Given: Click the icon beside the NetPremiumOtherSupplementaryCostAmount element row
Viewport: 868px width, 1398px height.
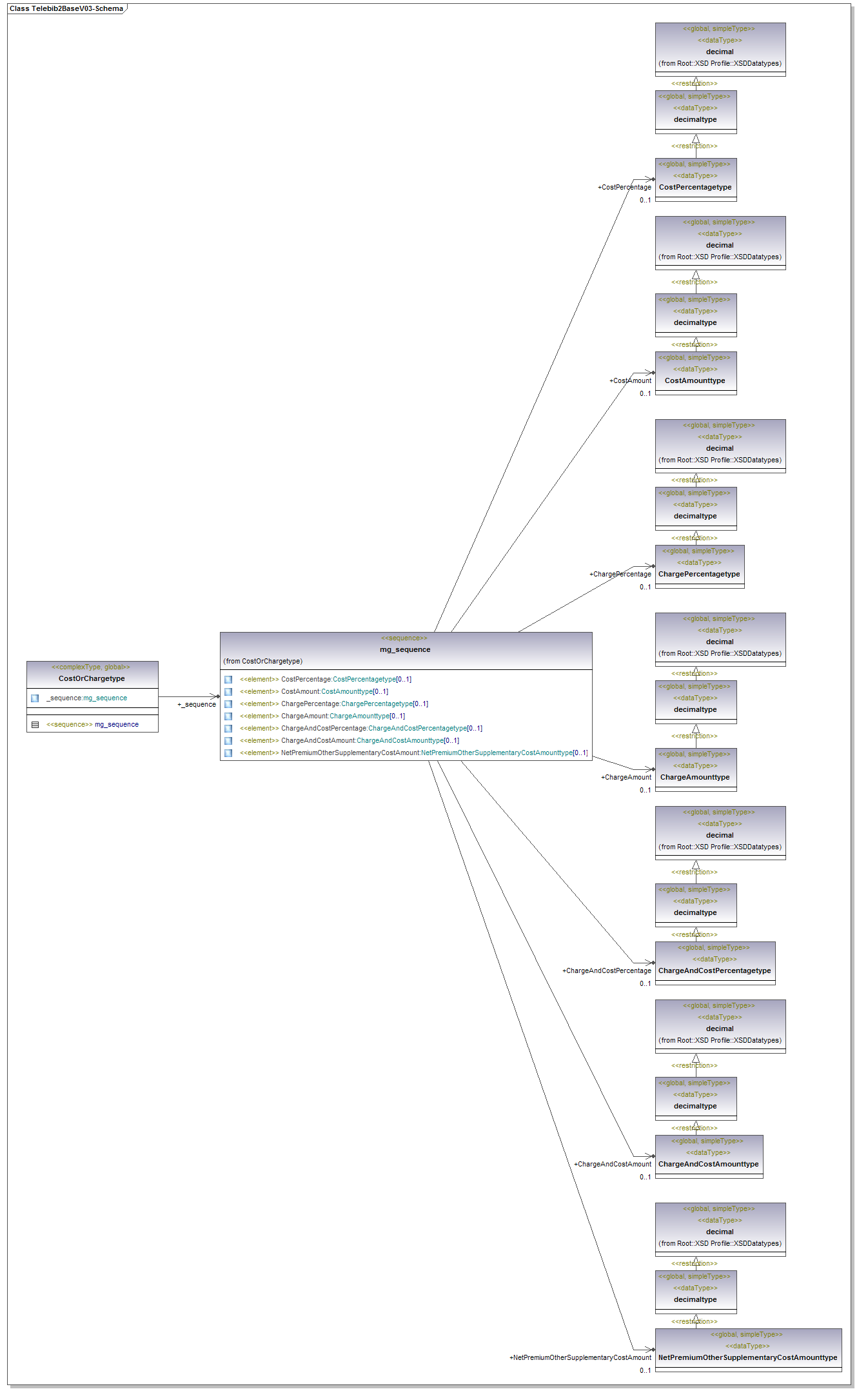Looking at the screenshot, I should coord(228,753).
